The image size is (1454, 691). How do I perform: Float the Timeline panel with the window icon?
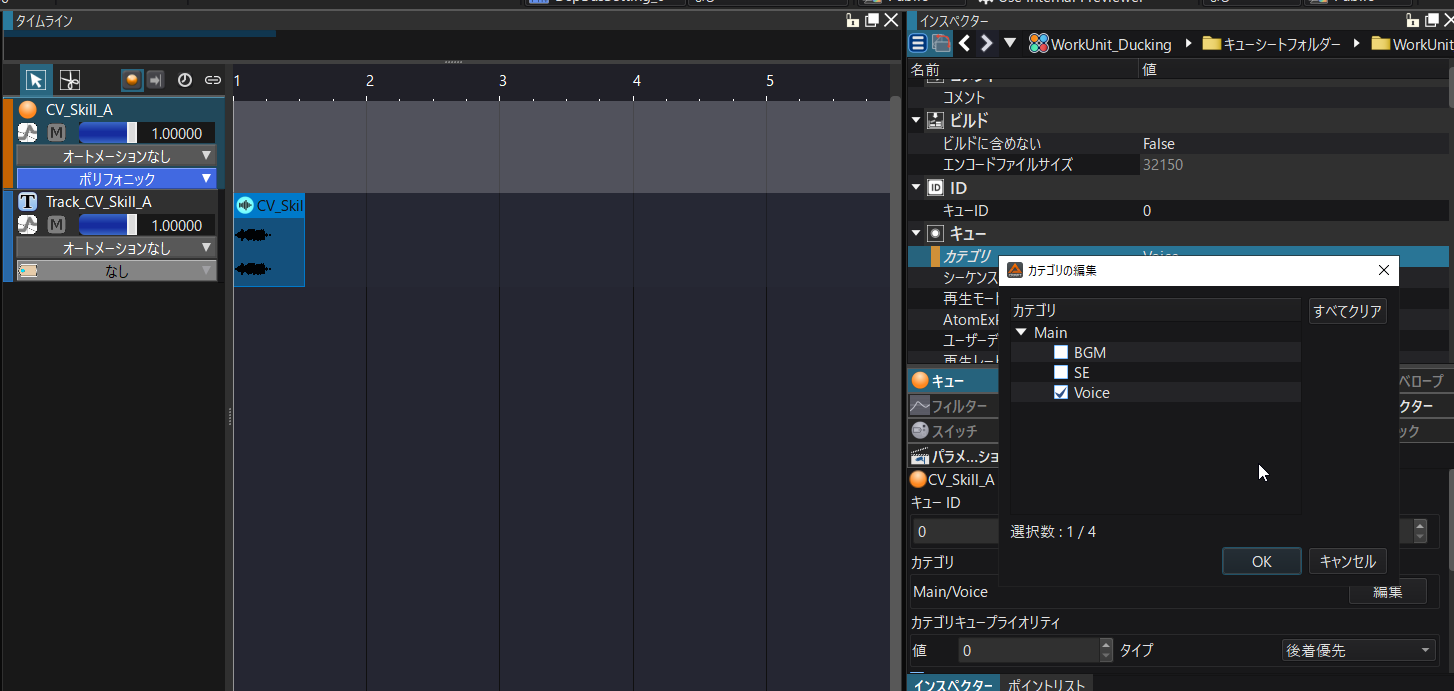click(872, 20)
